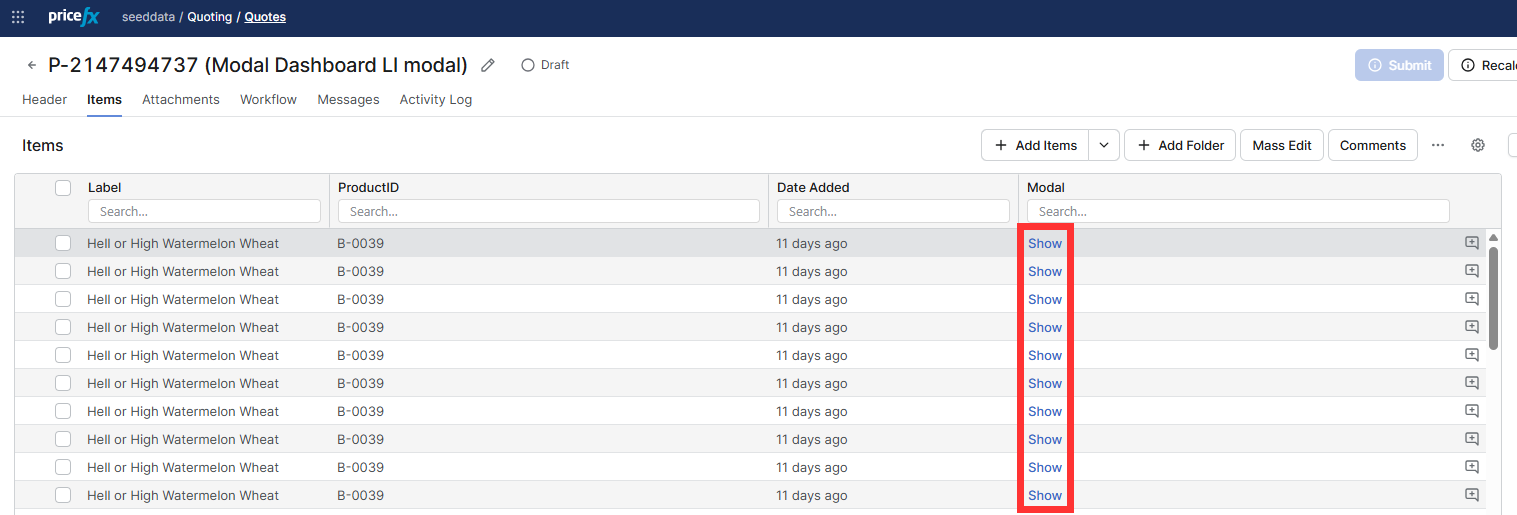Screen dimensions: 1517x515
Task: Click the back arrow beside quote title
Action: coord(32,65)
